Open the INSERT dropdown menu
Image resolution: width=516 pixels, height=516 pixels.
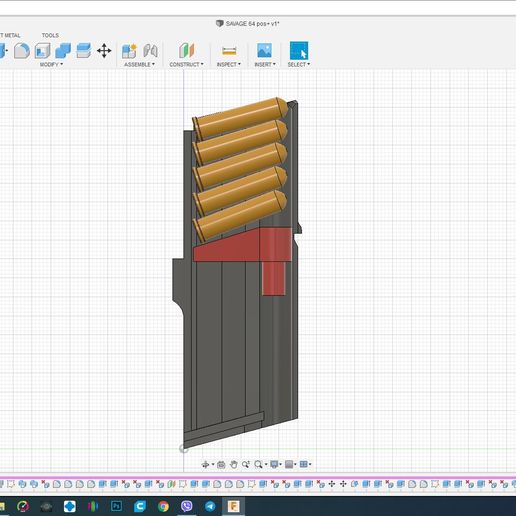coord(265,64)
